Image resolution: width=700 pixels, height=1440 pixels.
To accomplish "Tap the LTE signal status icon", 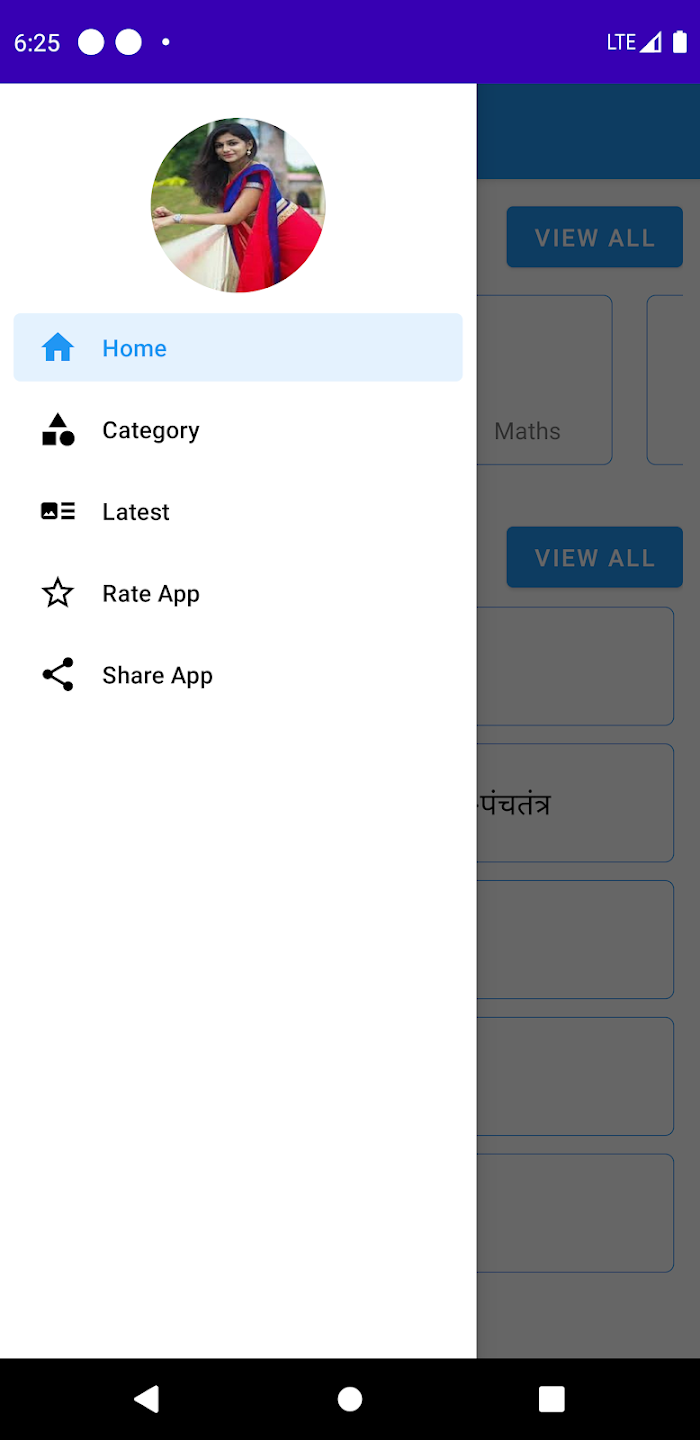I will (634, 42).
